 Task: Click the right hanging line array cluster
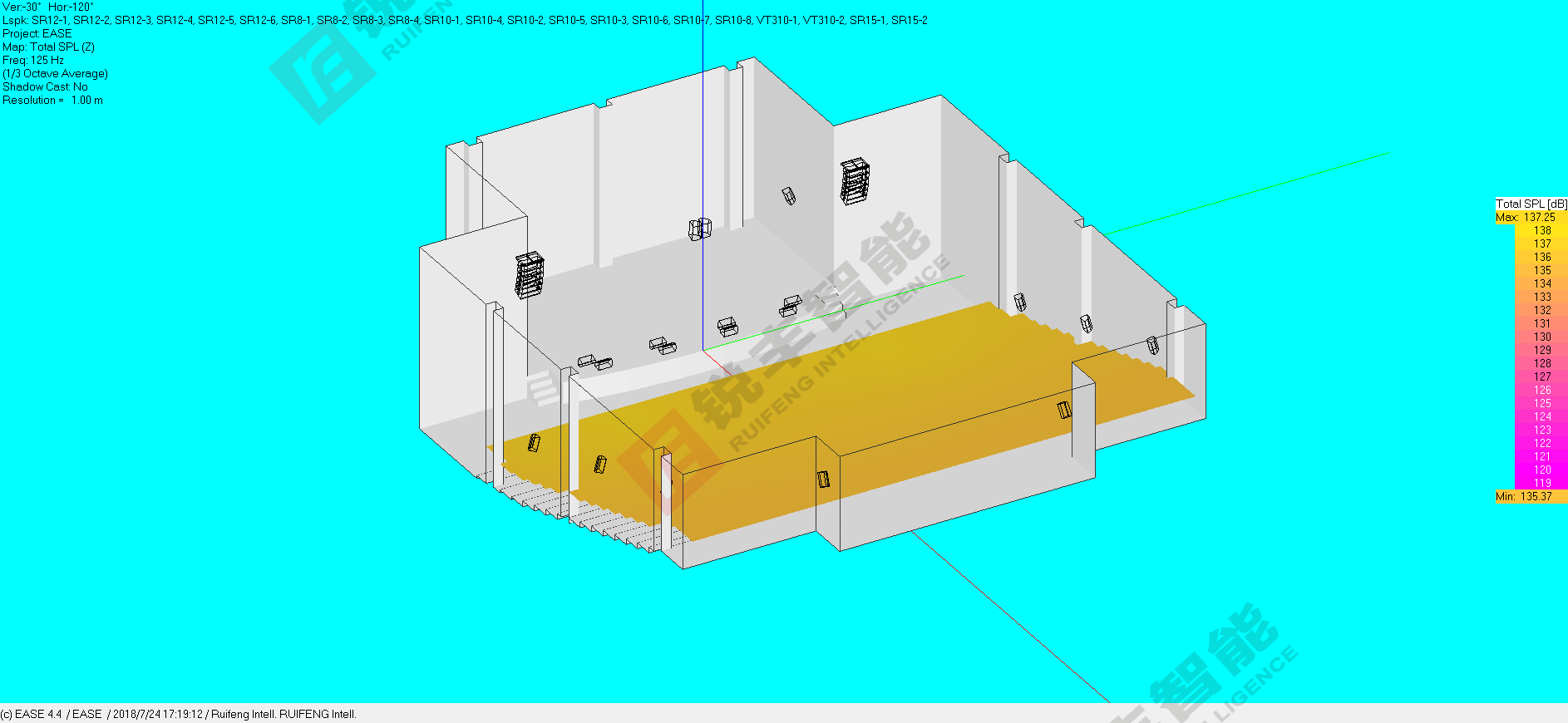click(854, 181)
